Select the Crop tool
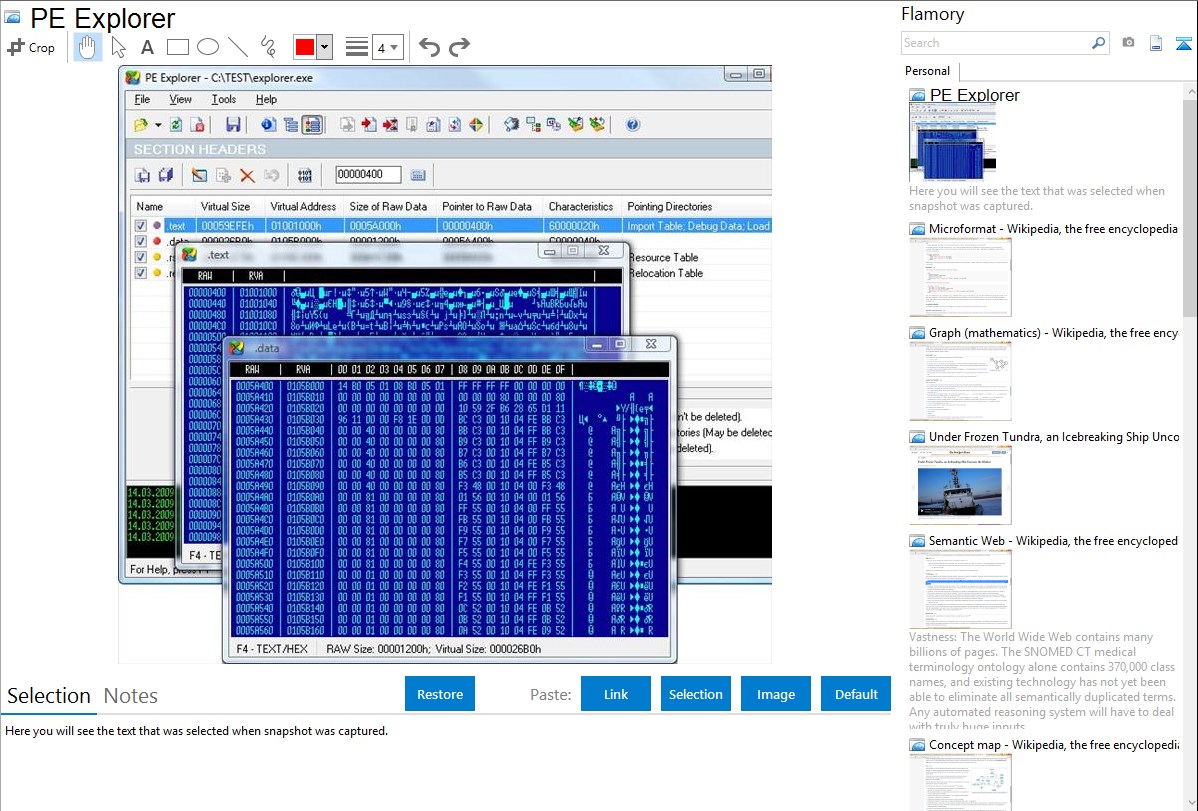This screenshot has height=811, width=1198. [31, 47]
